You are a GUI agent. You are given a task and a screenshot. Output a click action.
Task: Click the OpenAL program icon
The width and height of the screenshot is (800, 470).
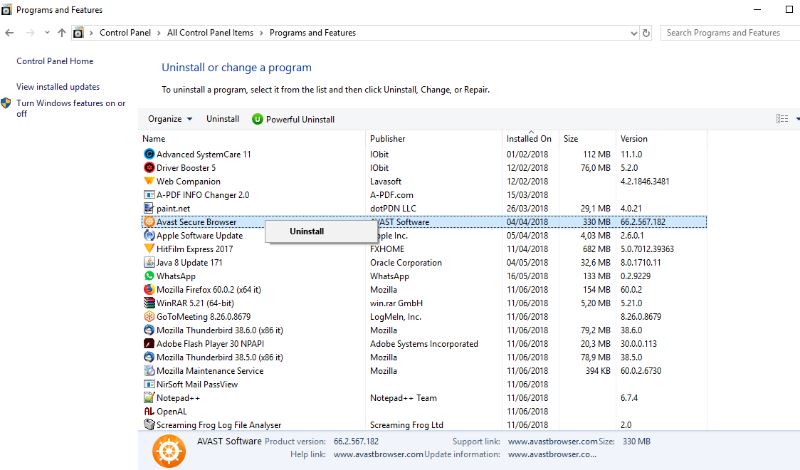pyautogui.click(x=149, y=411)
